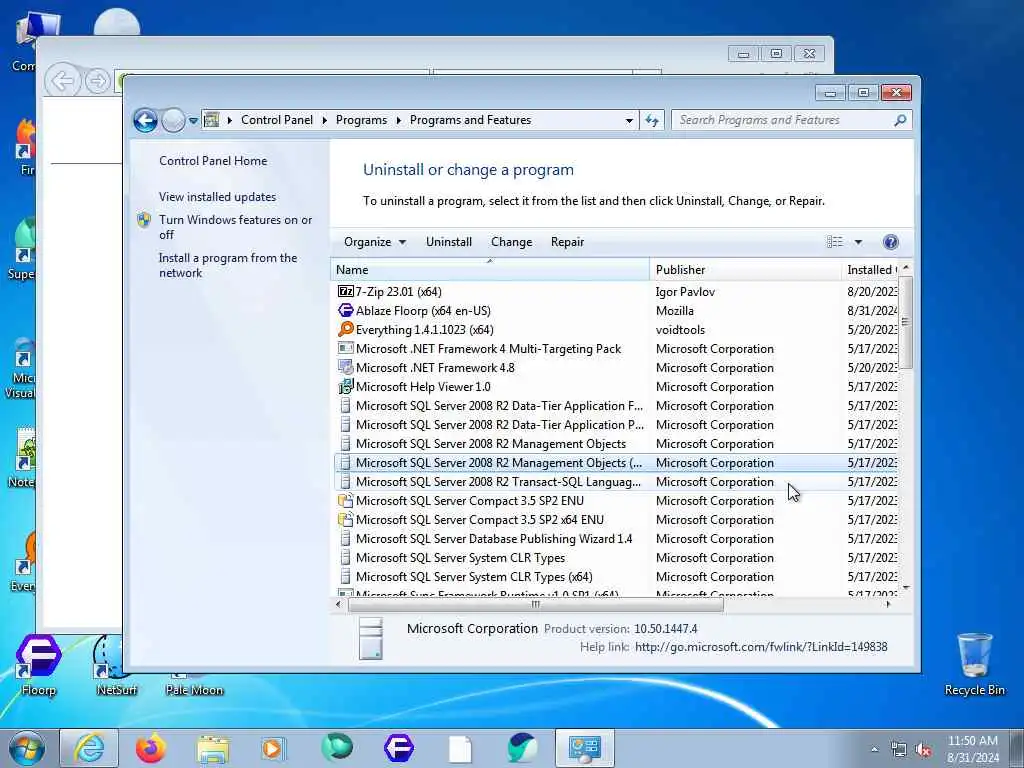
Task: Select the Control Panel breadcrumb
Action: point(277,120)
